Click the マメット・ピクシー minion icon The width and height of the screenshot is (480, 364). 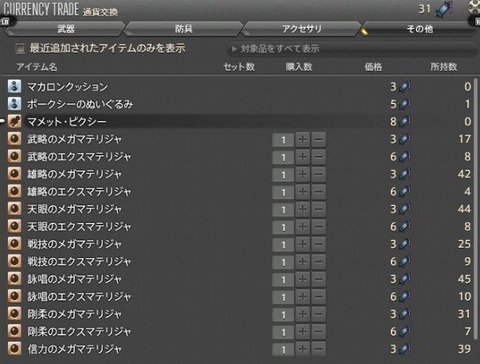(14, 121)
